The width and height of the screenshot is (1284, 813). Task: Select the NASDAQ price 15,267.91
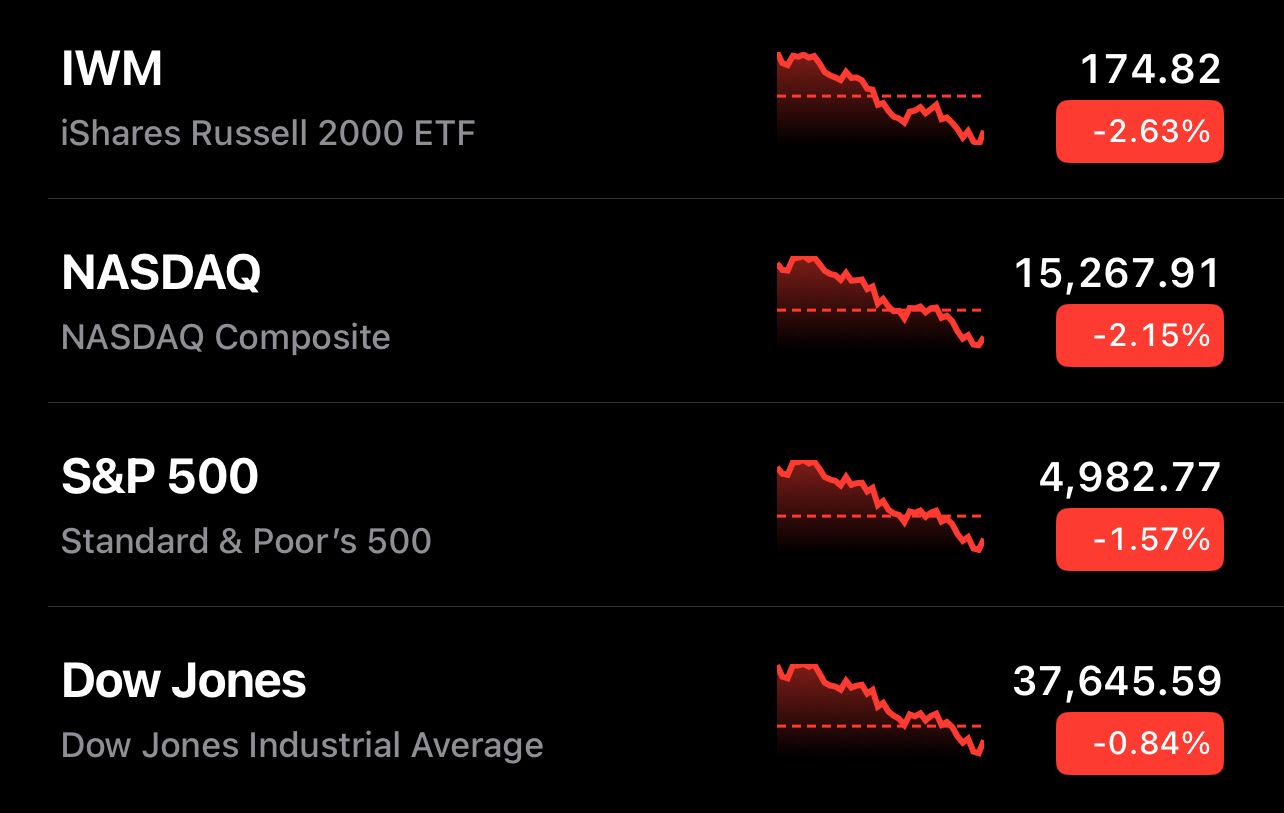pos(1118,274)
